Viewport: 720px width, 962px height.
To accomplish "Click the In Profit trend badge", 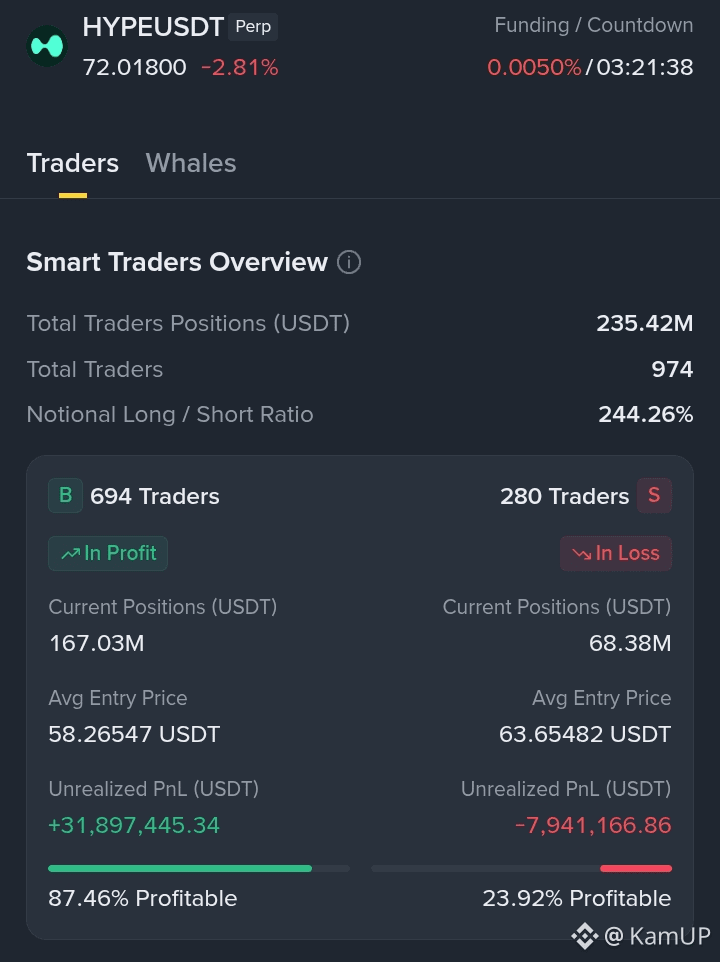I will click(x=108, y=553).
